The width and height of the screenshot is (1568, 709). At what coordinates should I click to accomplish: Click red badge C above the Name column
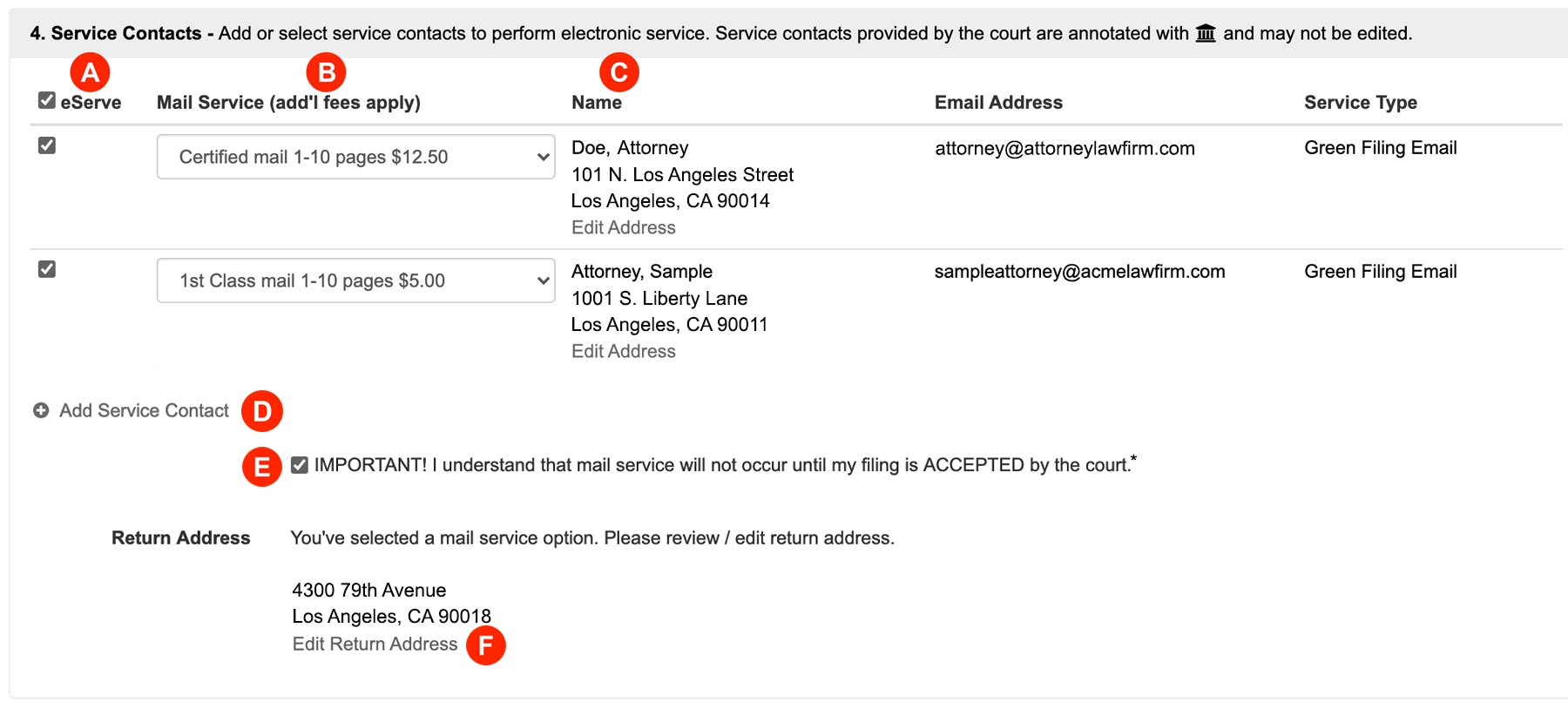point(618,71)
